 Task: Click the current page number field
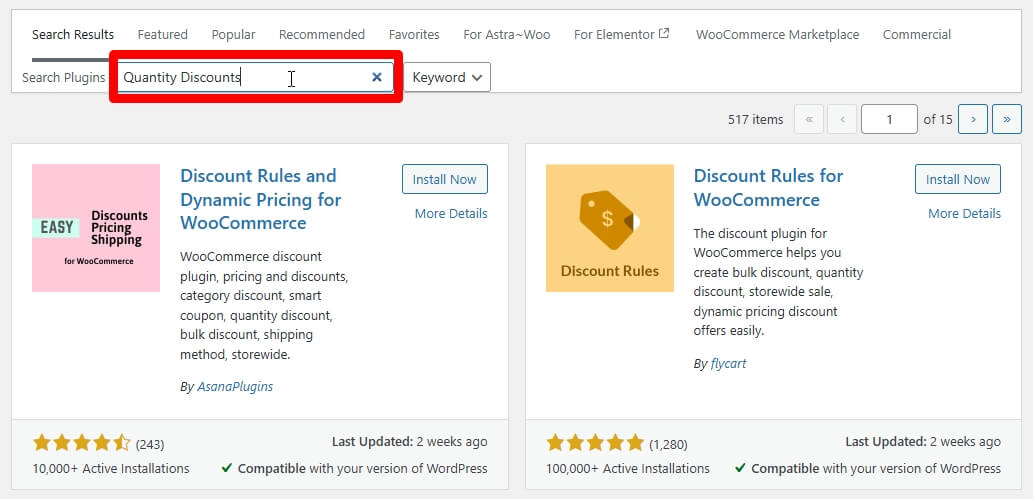click(x=889, y=119)
